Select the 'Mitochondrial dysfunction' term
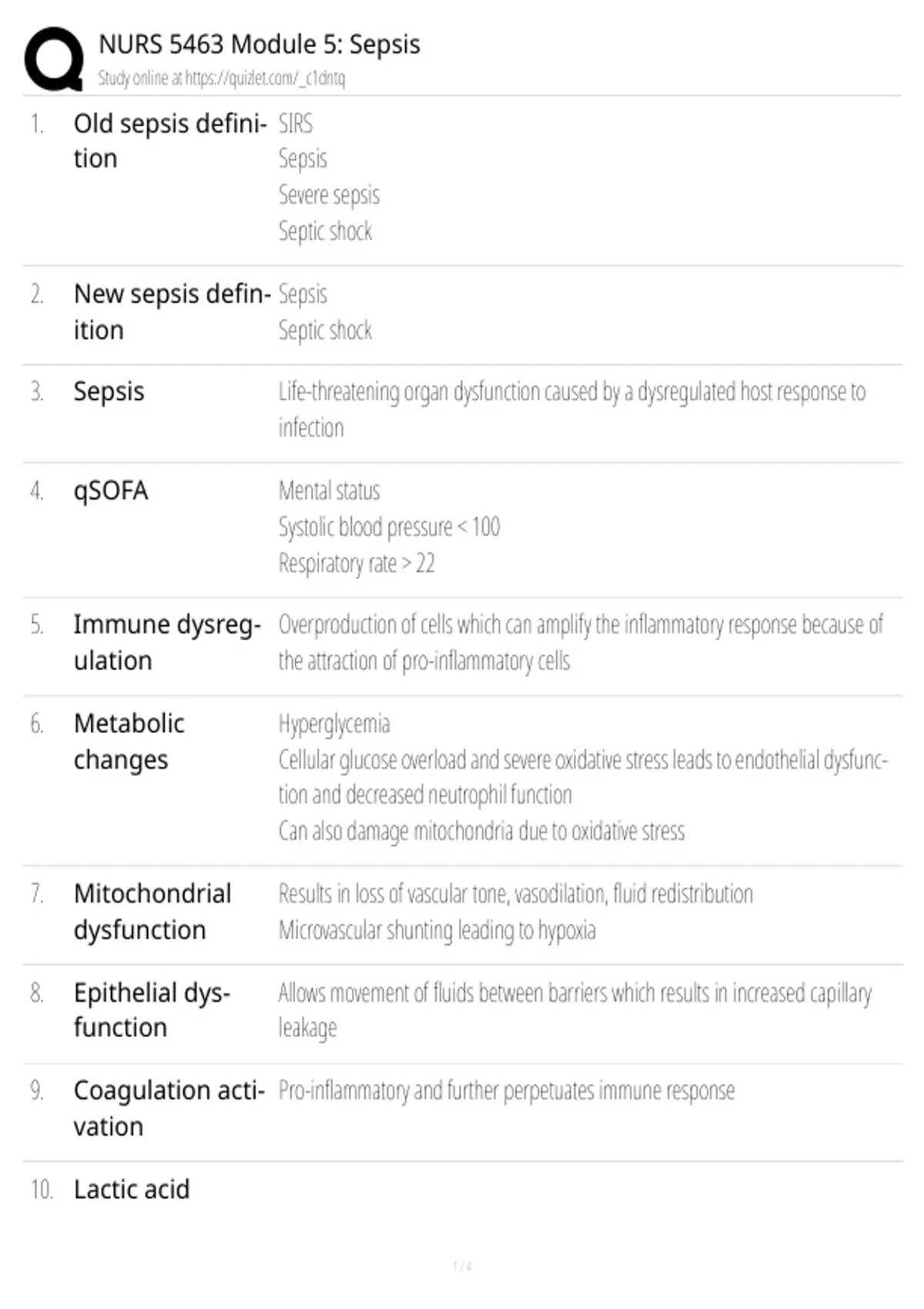This screenshot has height=1309, width=924. 152,911
